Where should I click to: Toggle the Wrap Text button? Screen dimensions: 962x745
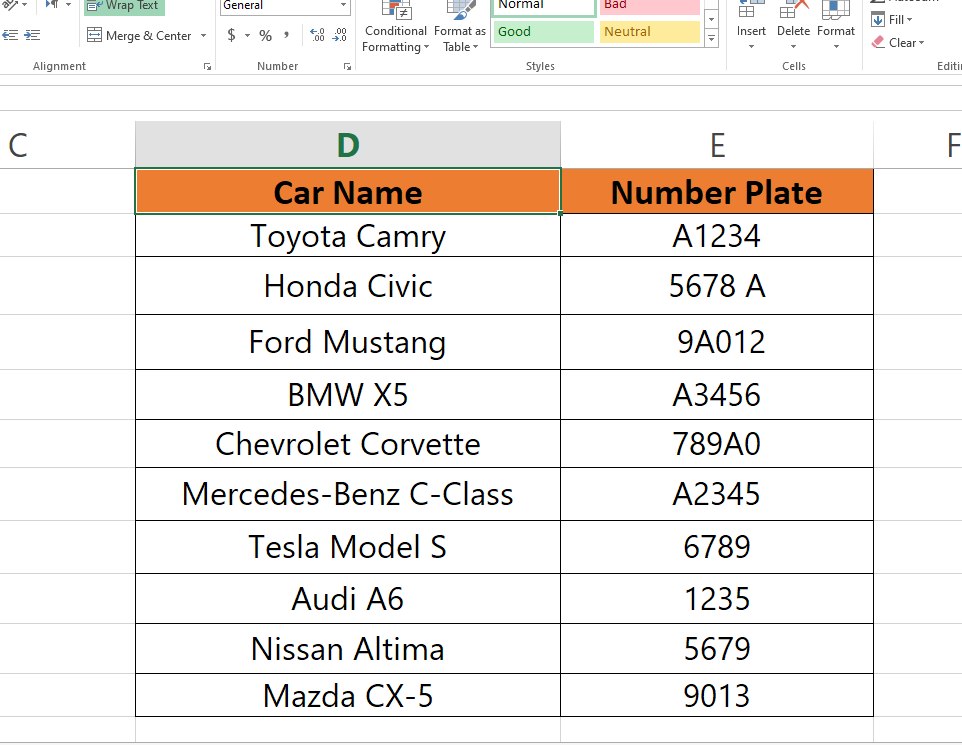pyautogui.click(x=124, y=6)
